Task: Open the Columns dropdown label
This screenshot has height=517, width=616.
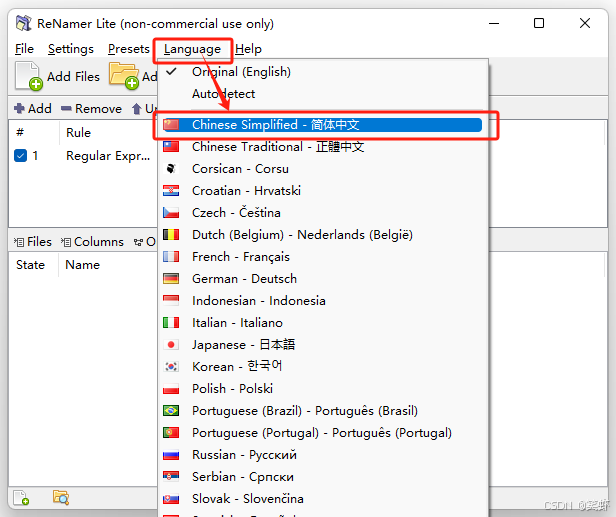Action: (x=99, y=242)
